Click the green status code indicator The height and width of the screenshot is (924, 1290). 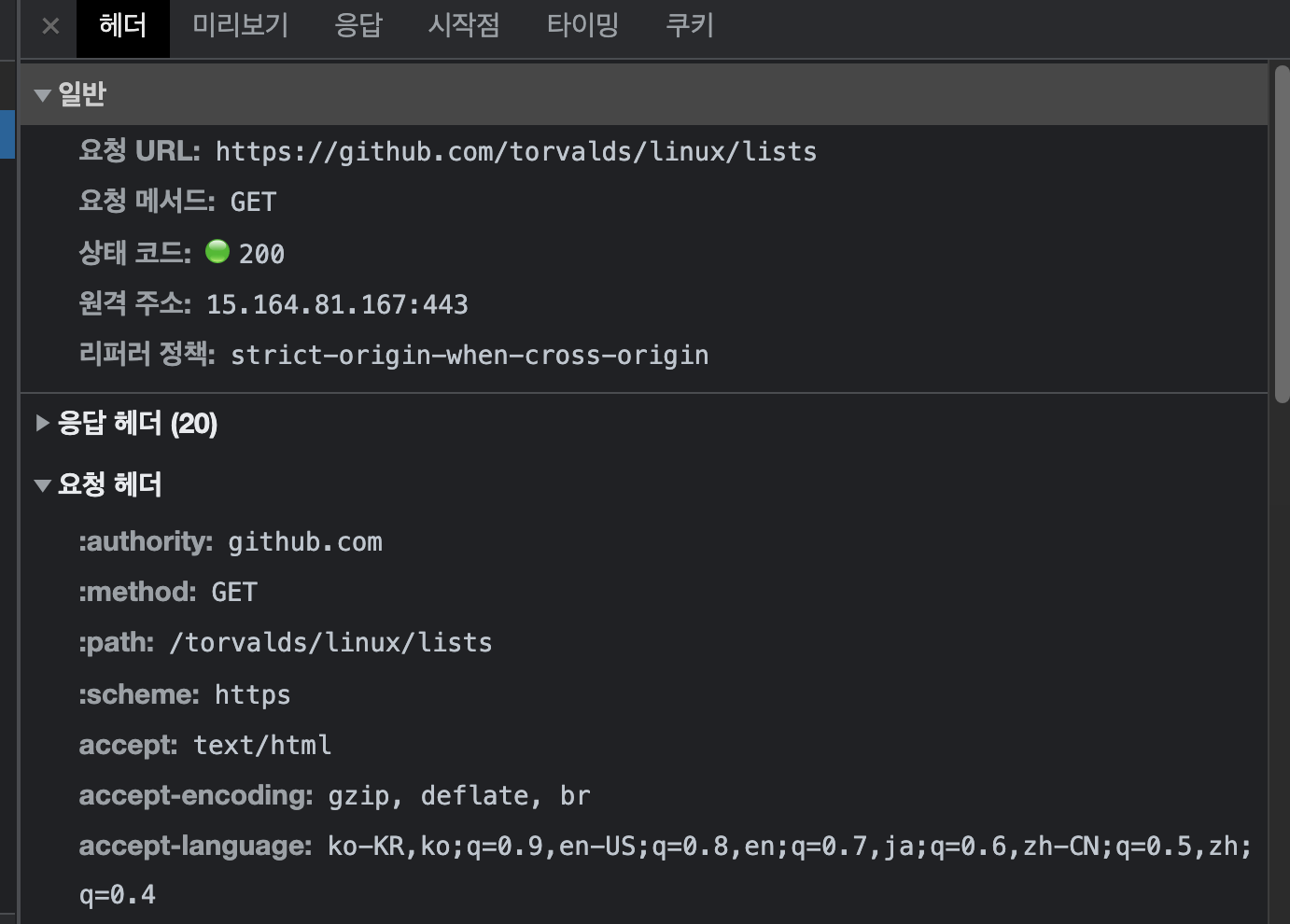tap(217, 251)
